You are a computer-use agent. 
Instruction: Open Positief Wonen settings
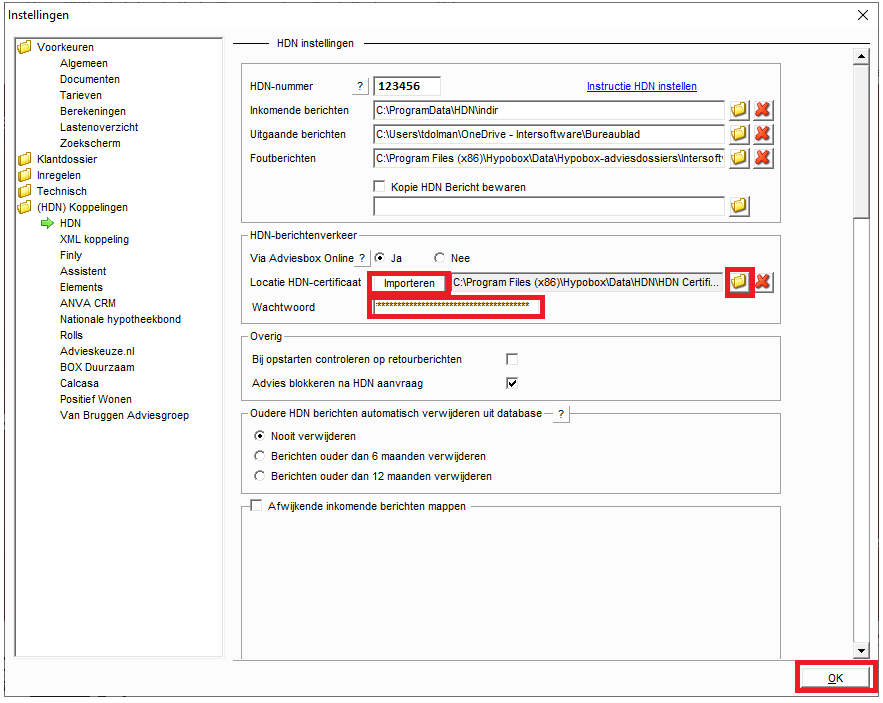point(96,399)
